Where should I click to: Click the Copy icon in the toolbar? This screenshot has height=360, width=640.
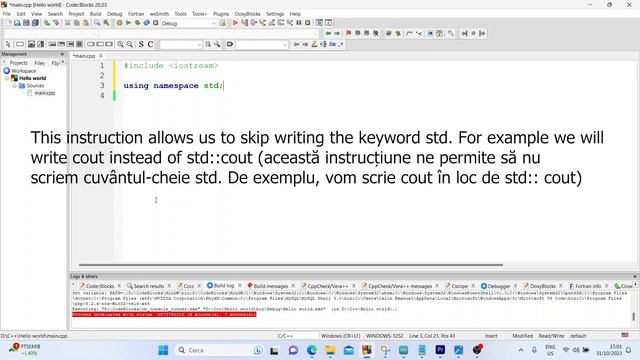pos(77,23)
